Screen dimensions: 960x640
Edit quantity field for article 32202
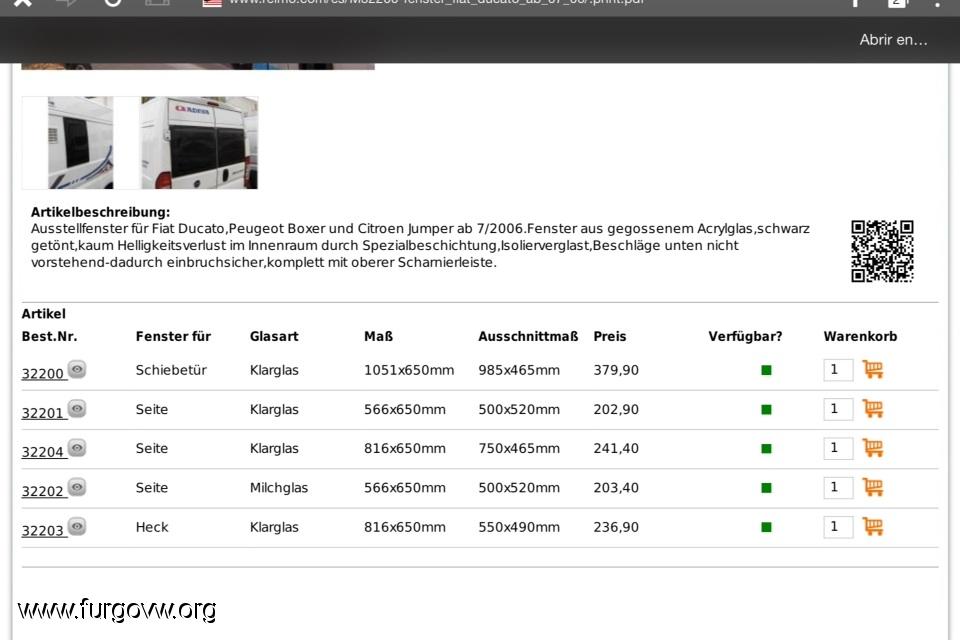pyautogui.click(x=838, y=488)
